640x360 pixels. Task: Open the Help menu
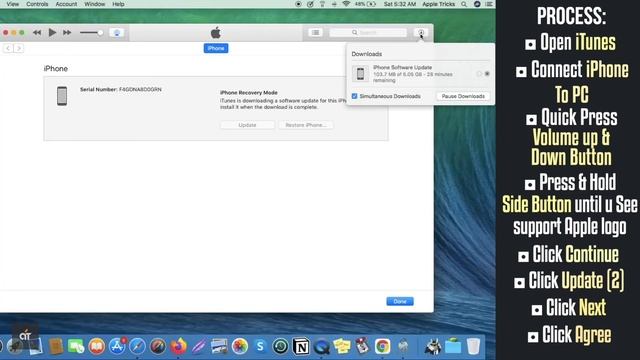pos(118,4)
